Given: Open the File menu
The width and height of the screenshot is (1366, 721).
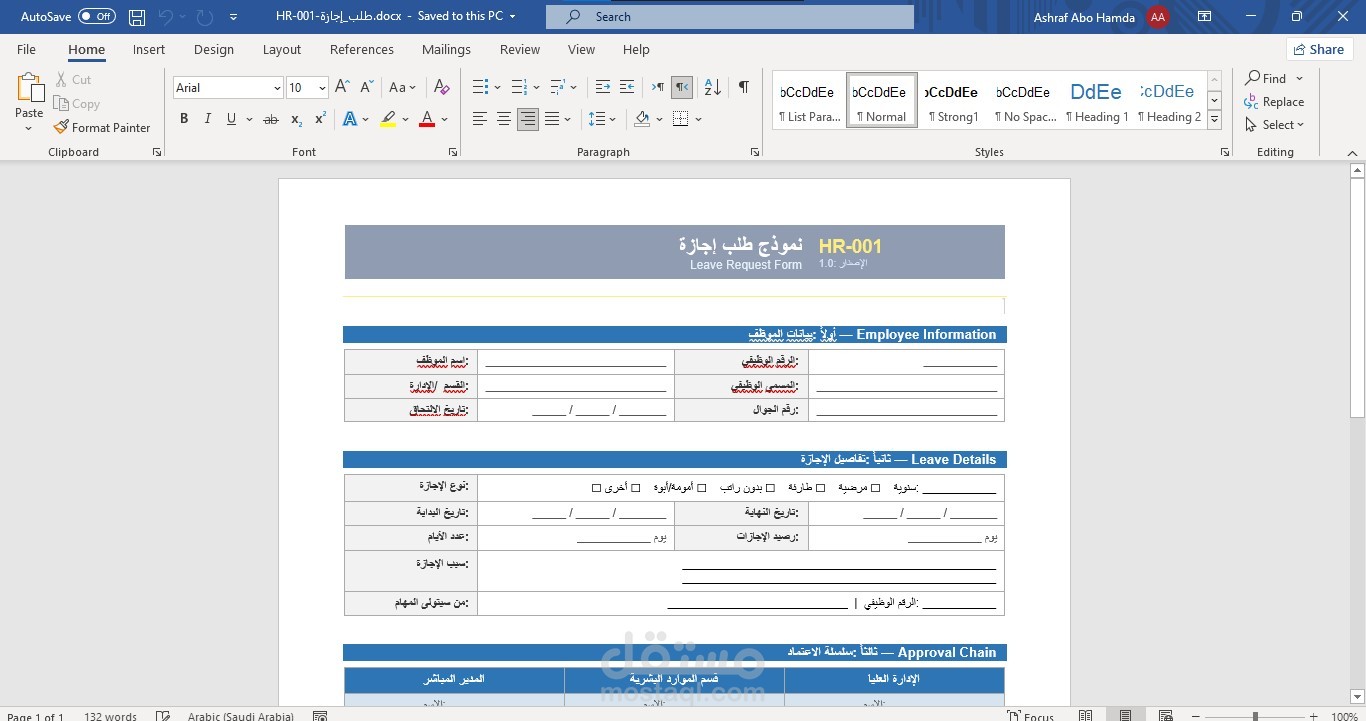Looking at the screenshot, I should click(x=26, y=49).
